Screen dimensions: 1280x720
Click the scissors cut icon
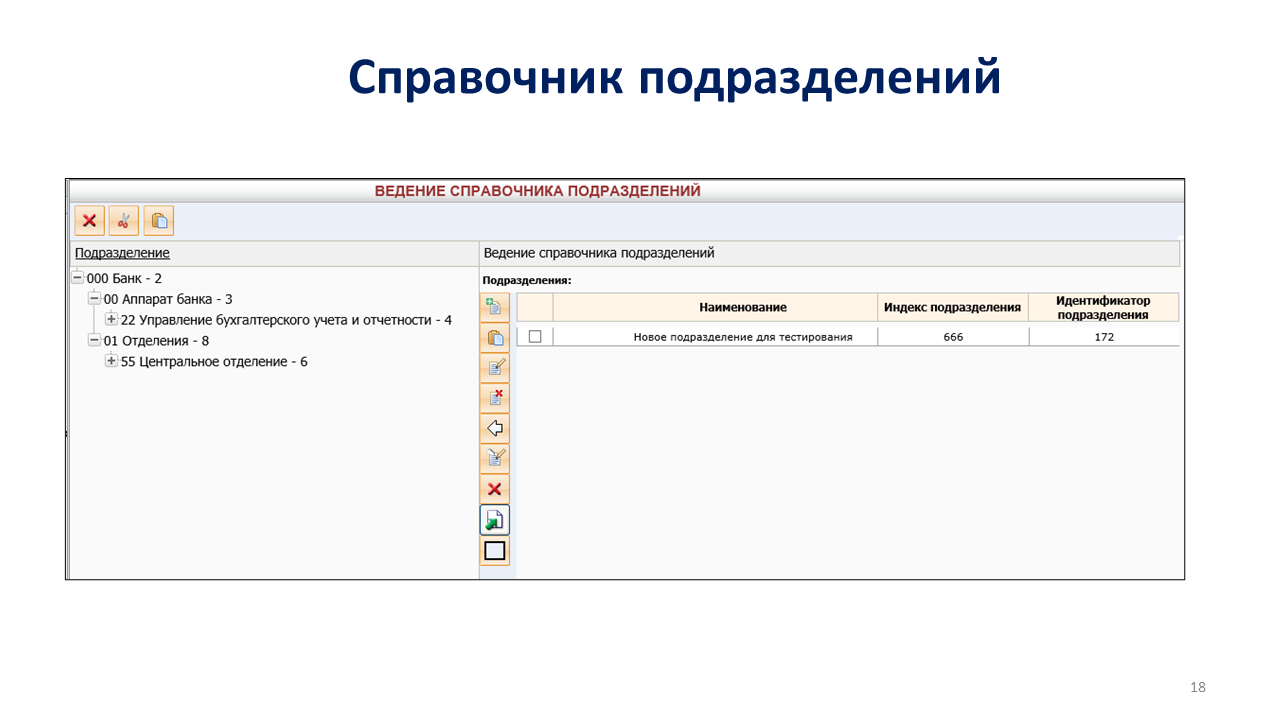pyautogui.click(x=124, y=220)
